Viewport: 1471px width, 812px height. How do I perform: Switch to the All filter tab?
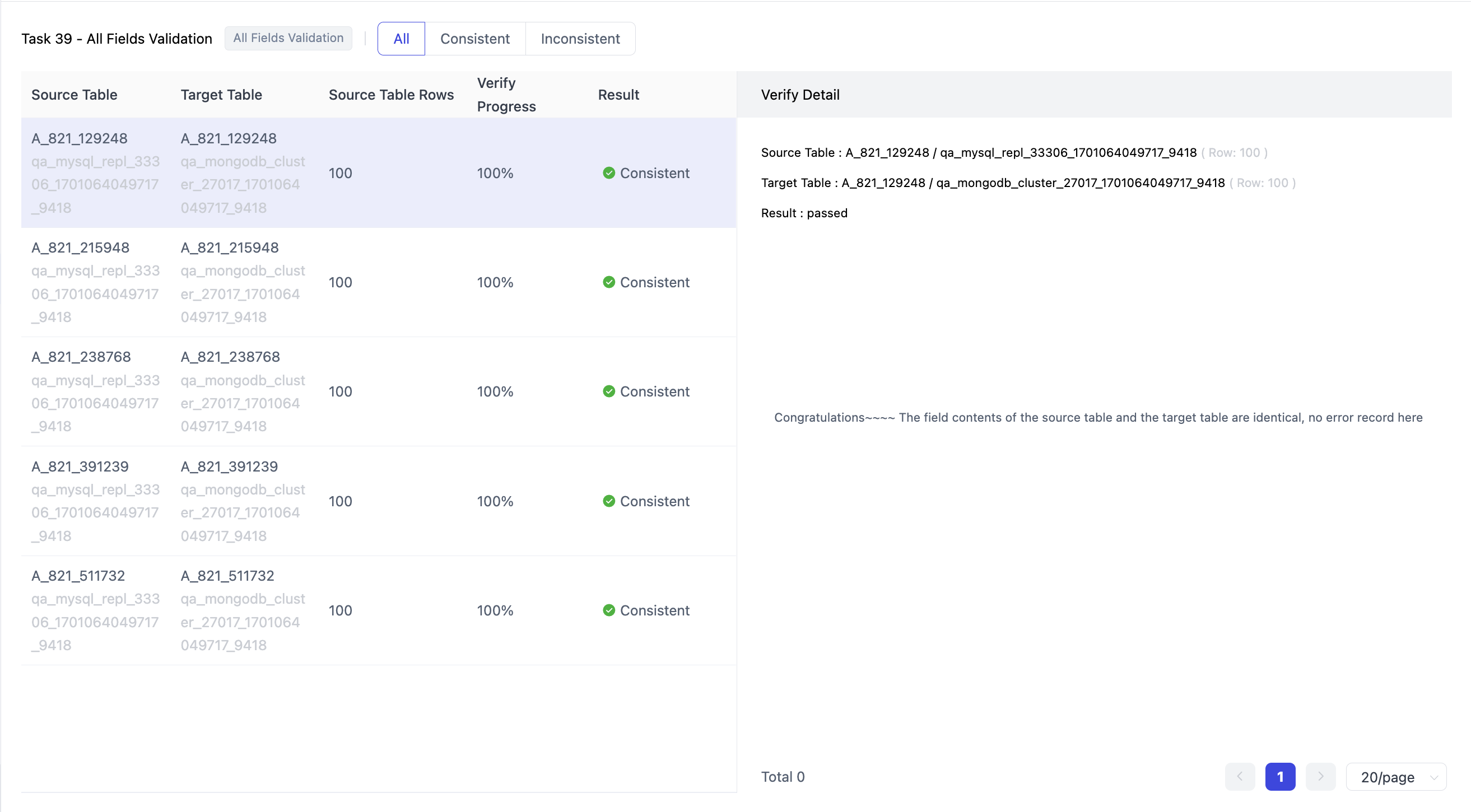pos(401,39)
